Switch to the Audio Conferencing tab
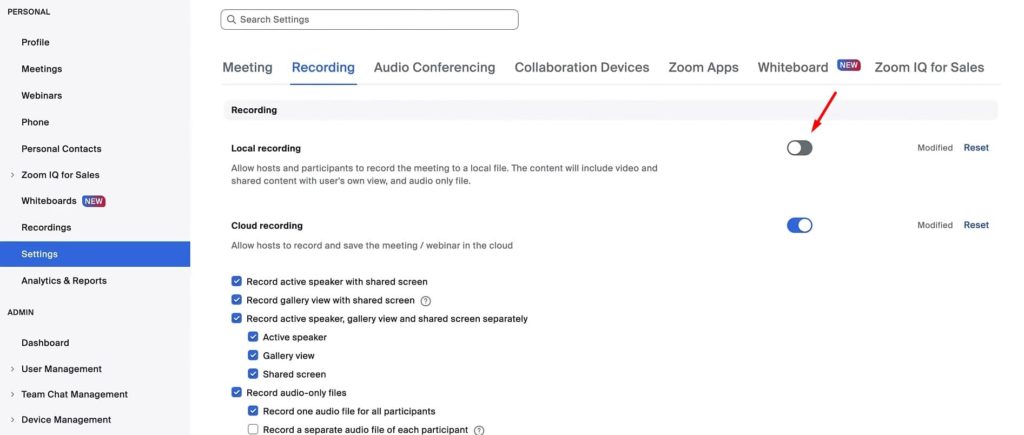 (x=434, y=68)
